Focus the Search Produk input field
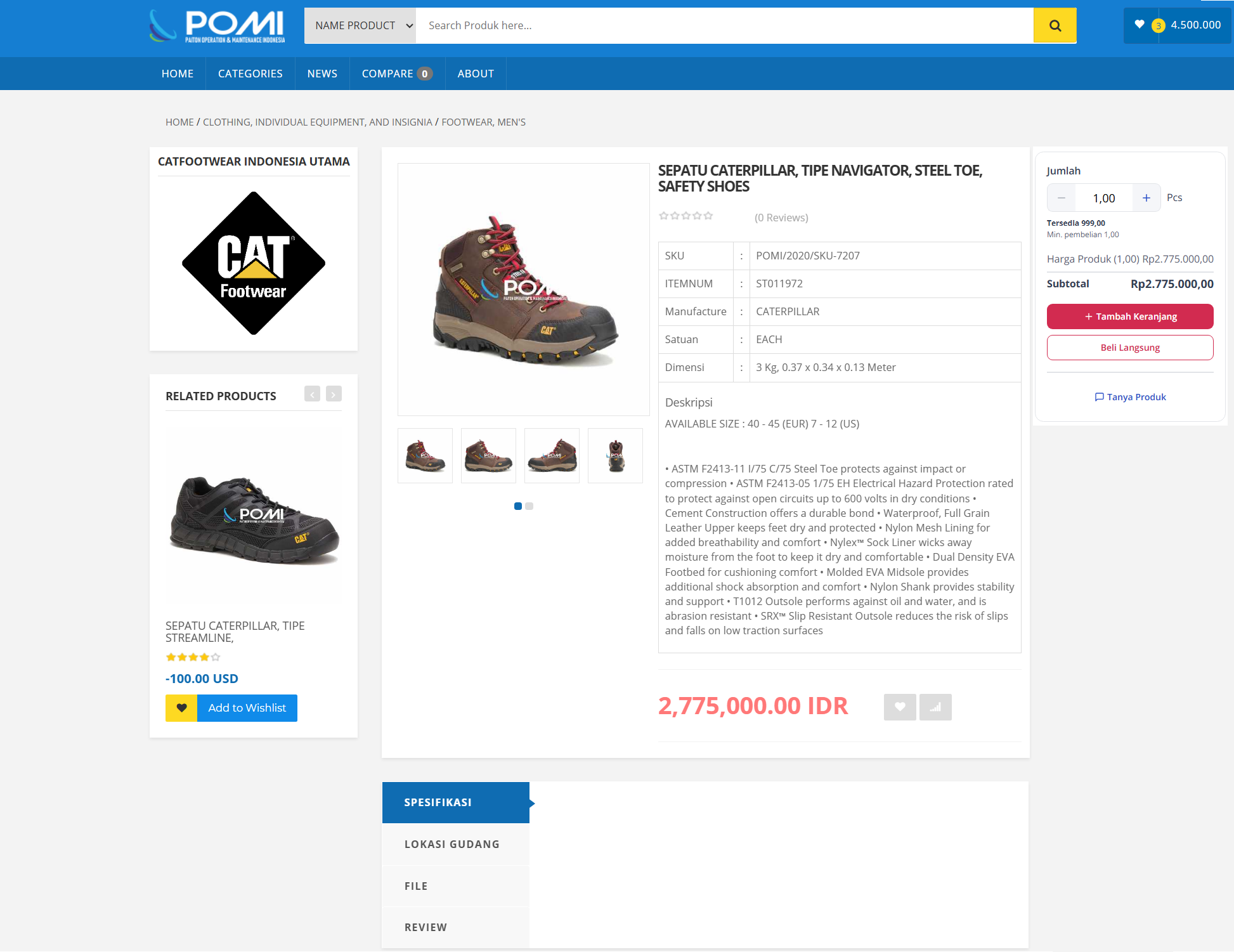 724,25
